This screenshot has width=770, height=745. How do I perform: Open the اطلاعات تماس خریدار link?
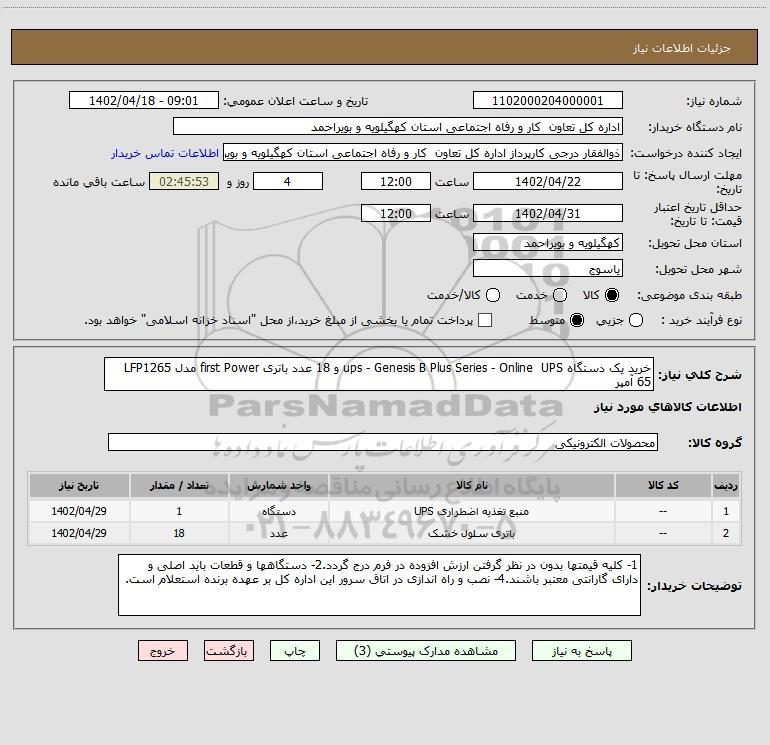(x=165, y=153)
